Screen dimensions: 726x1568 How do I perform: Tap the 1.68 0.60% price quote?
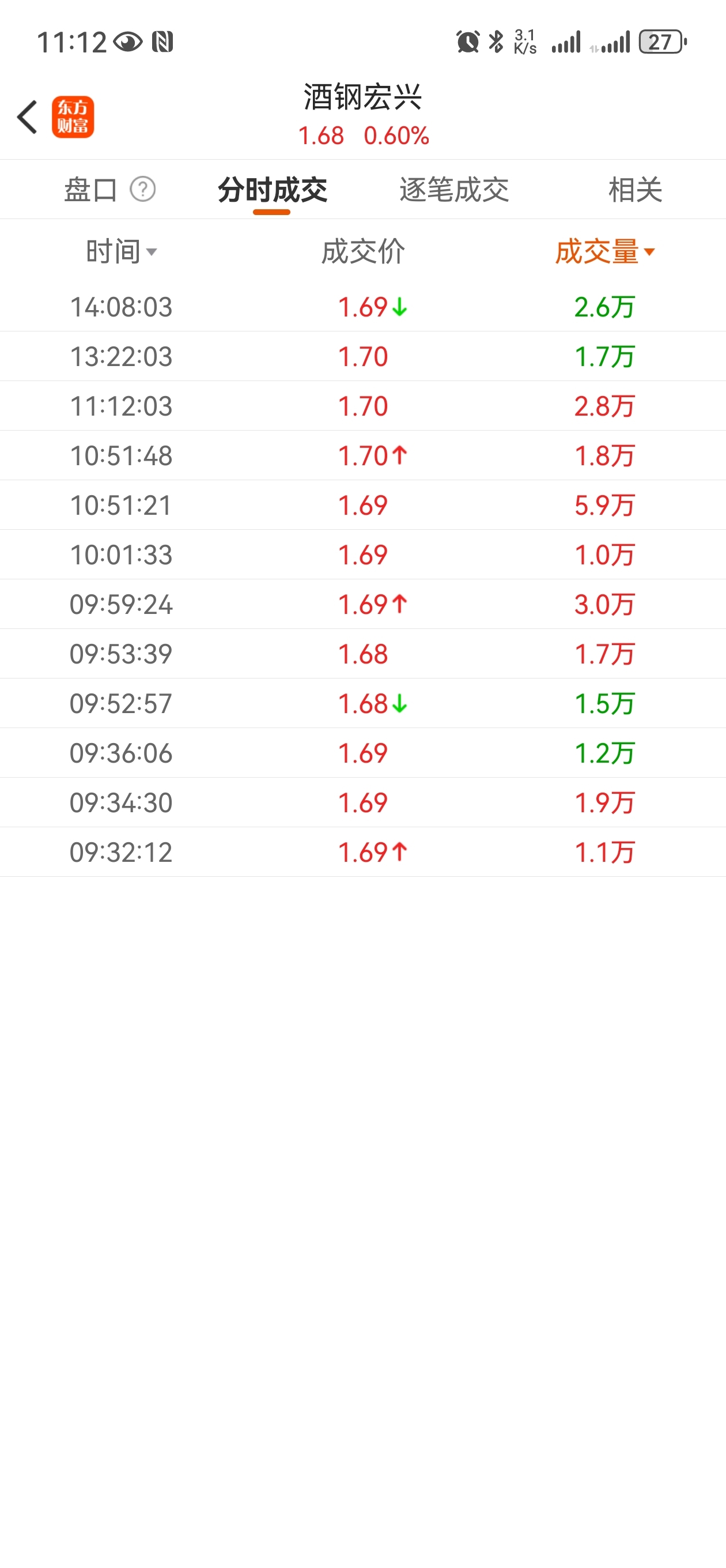(362, 135)
